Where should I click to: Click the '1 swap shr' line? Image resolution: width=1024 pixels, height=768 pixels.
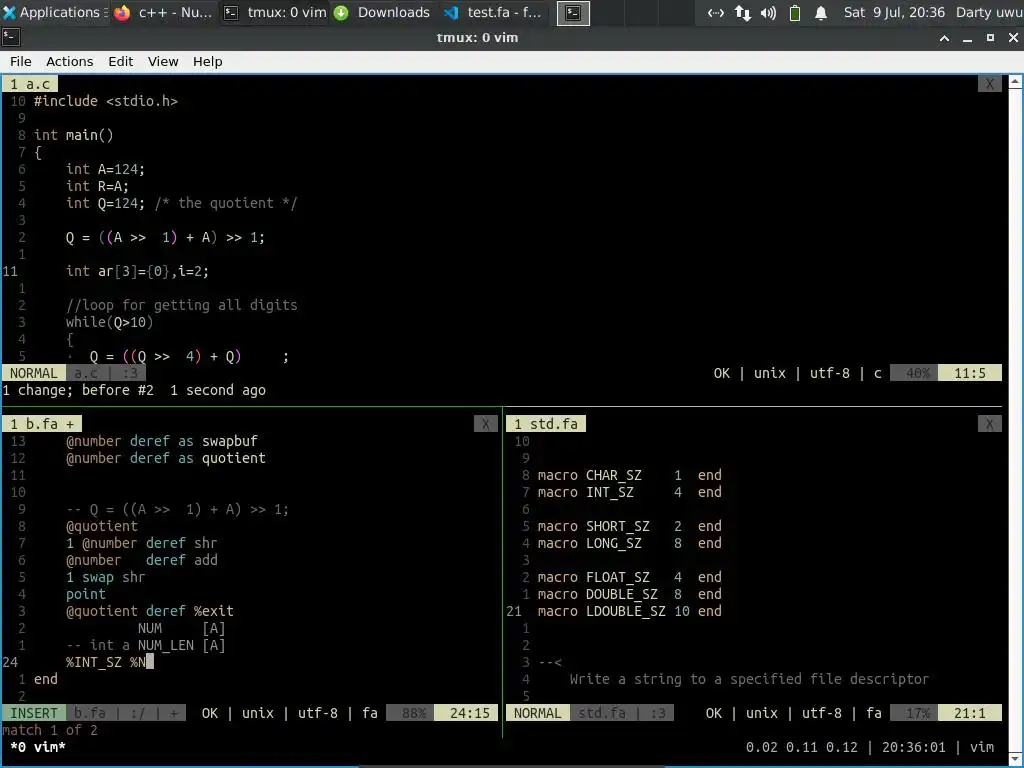pos(105,577)
